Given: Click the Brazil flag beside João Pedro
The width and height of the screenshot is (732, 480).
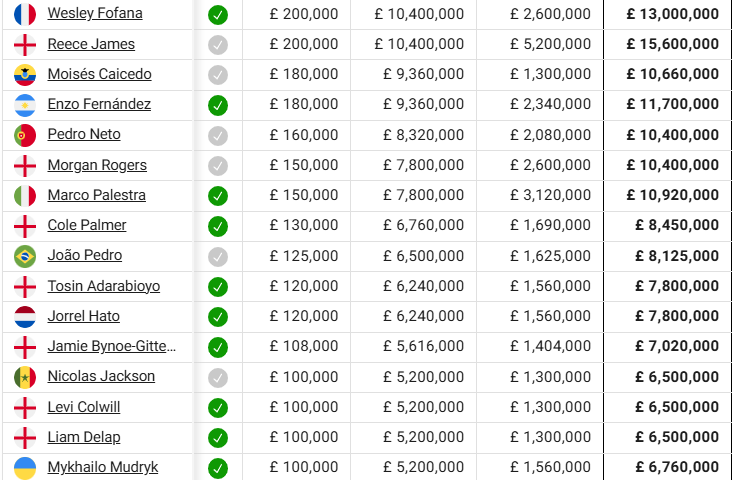Looking at the screenshot, I should (x=25, y=256).
